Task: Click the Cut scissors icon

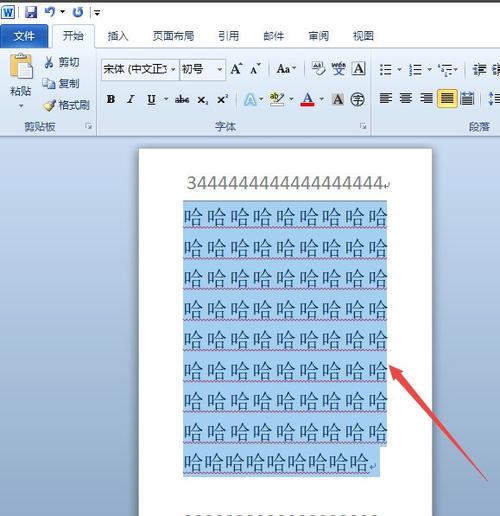Action: click(49, 62)
